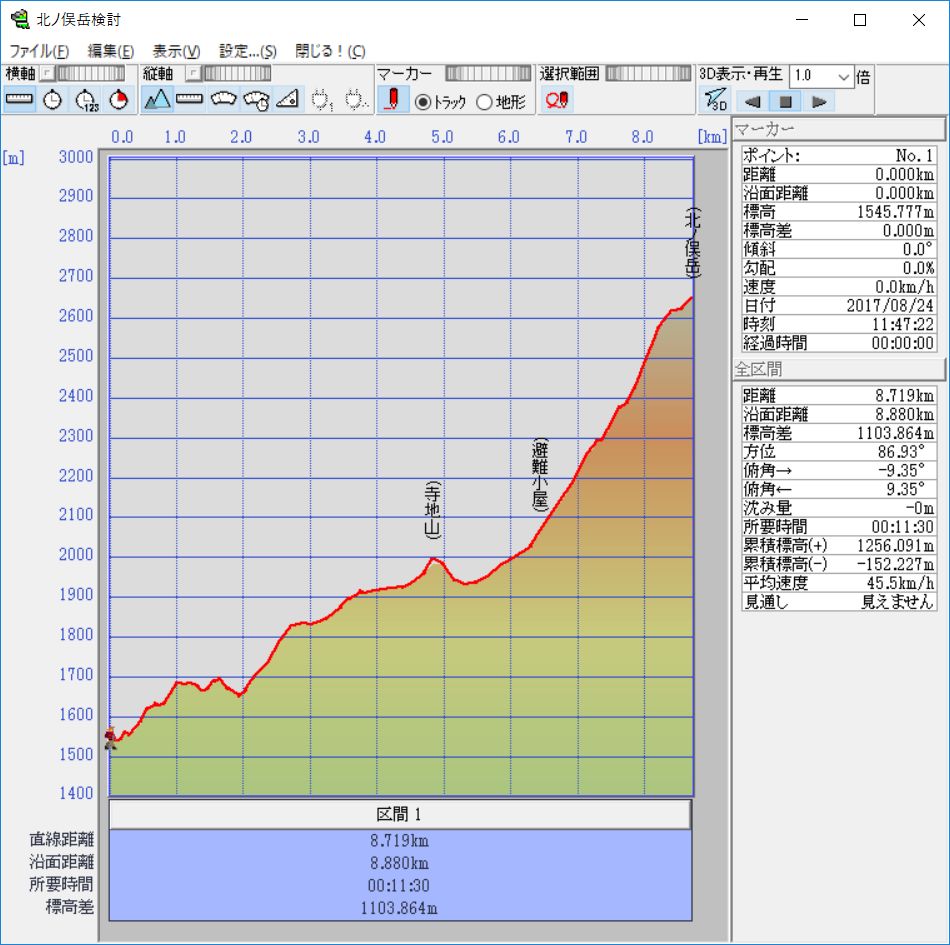The width and height of the screenshot is (950, 945).
Task: Click the second dotted heart-rate icon
Action: (355, 99)
